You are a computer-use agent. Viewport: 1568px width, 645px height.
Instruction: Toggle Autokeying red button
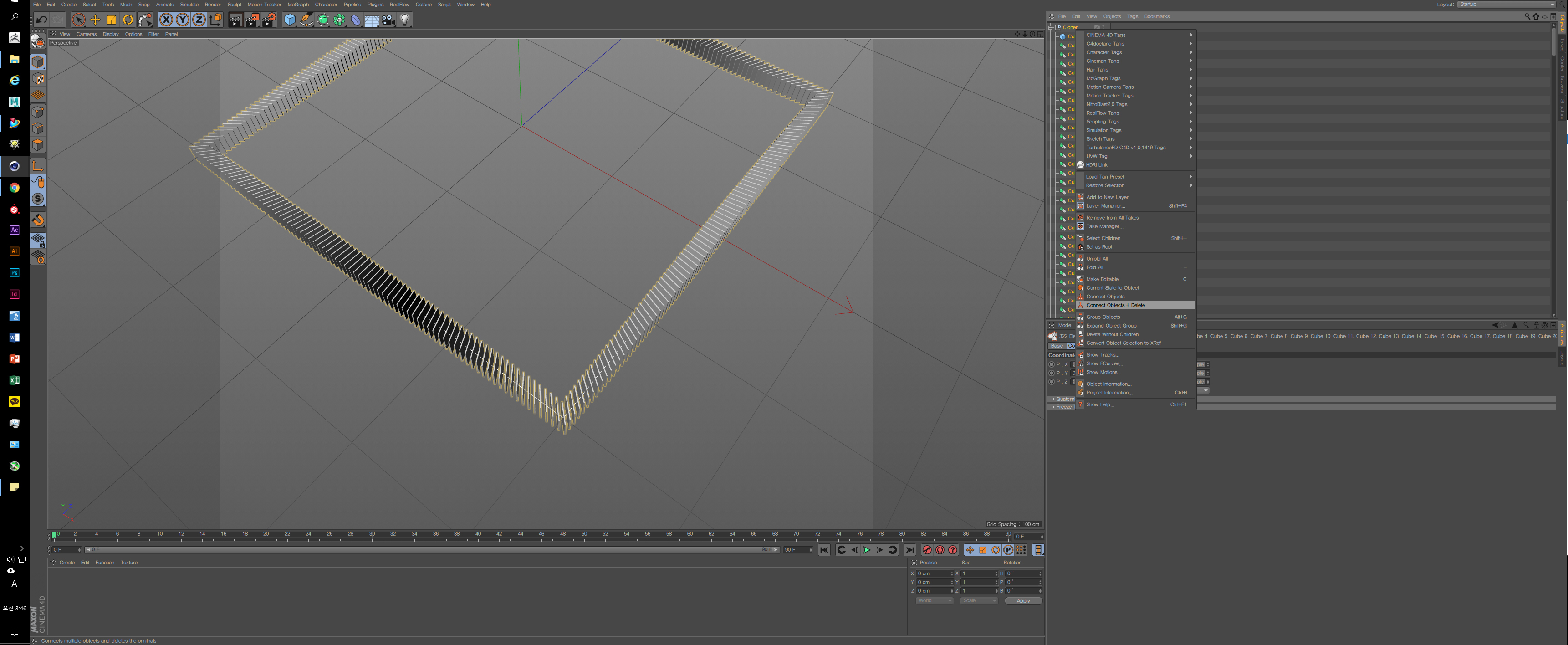click(x=940, y=550)
